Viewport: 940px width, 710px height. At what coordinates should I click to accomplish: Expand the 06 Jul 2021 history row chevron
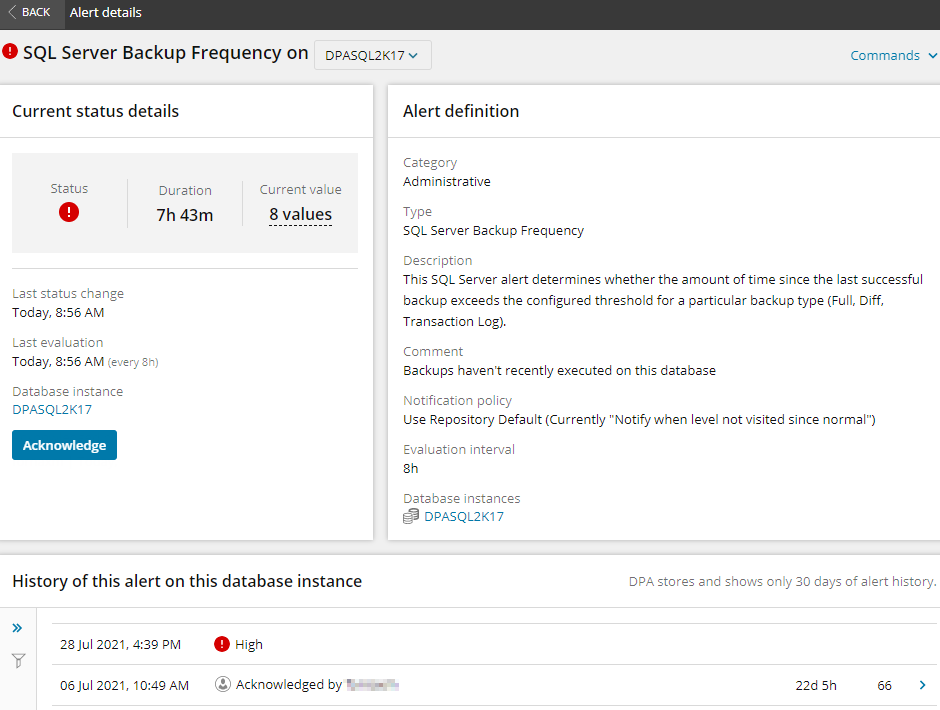922,685
